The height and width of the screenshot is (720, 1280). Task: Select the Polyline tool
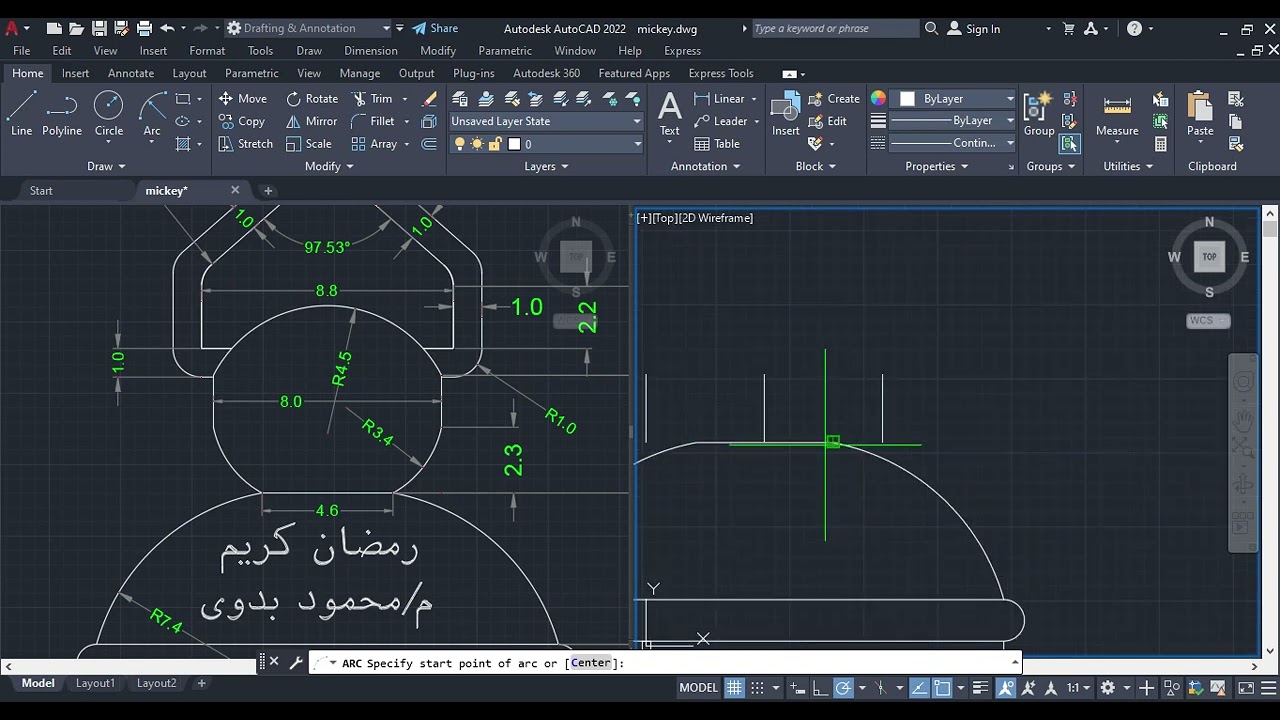coord(62,112)
